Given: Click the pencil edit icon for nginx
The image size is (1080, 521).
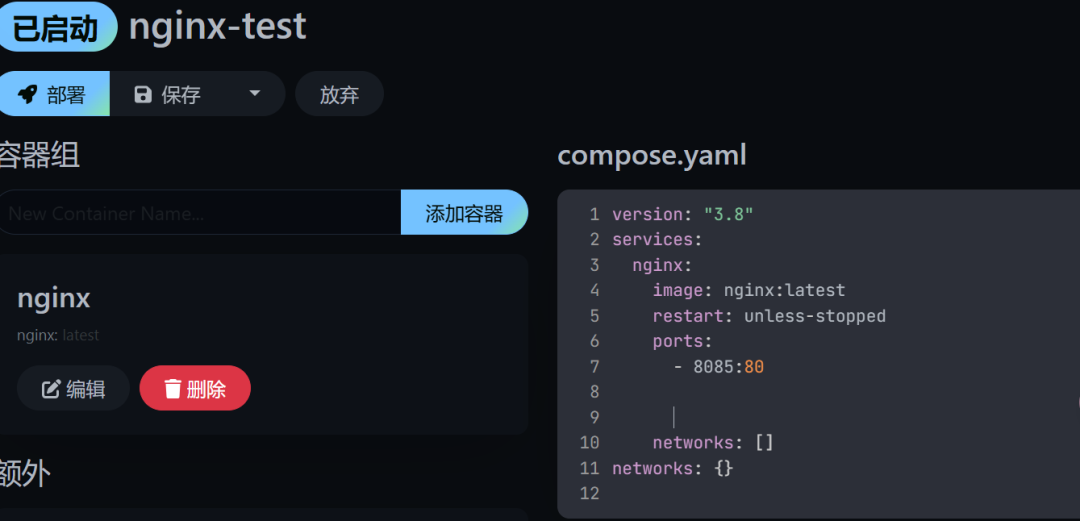Looking at the screenshot, I should pyautogui.click(x=51, y=389).
